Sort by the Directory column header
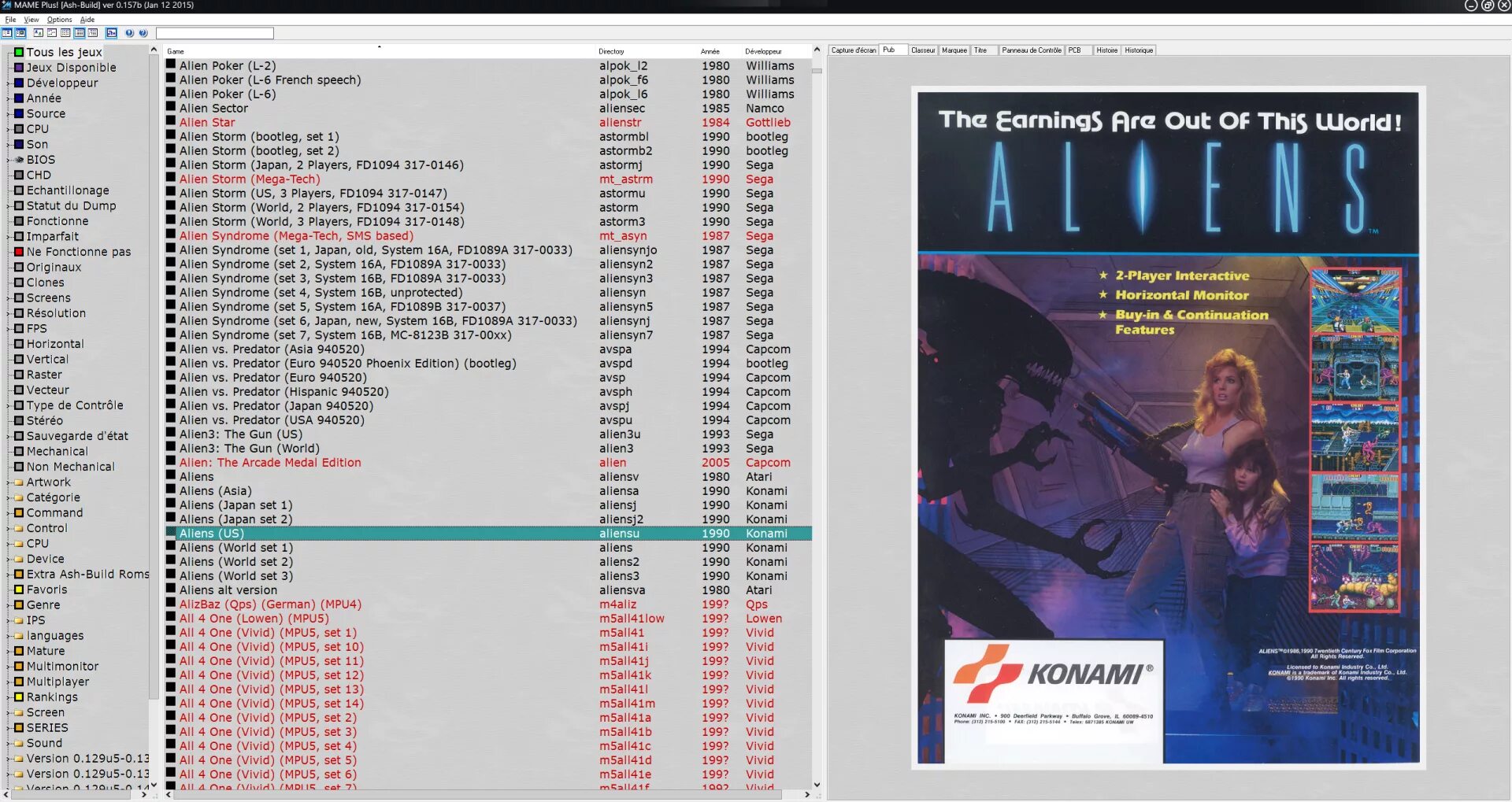The height and width of the screenshot is (802, 1512). point(647,51)
